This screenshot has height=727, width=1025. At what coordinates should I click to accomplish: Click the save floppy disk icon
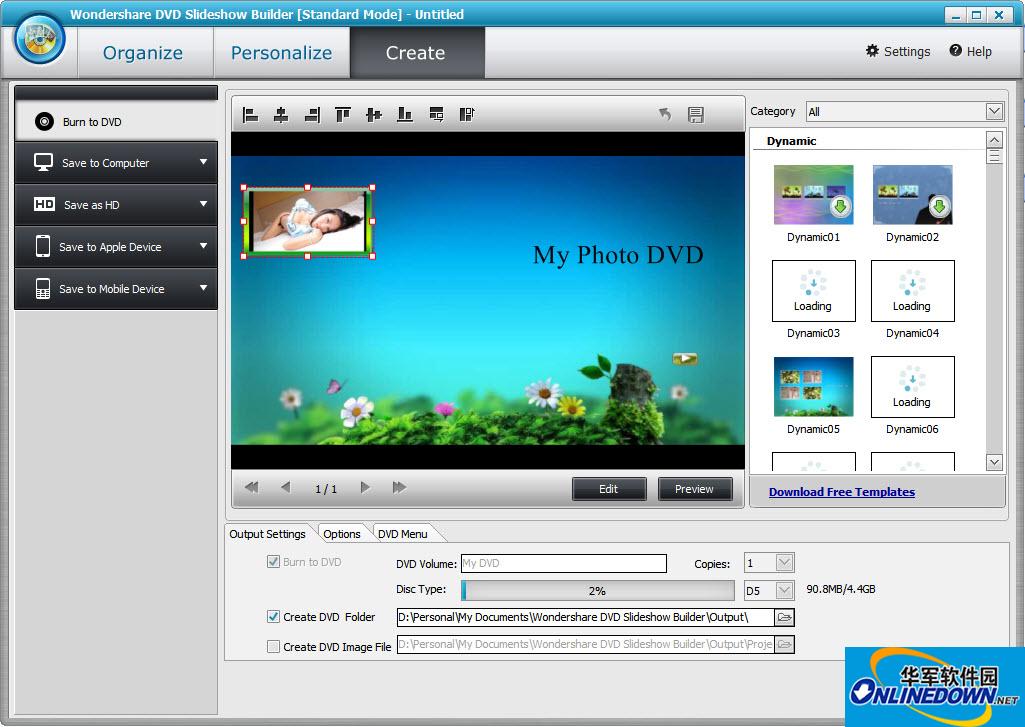coord(696,115)
